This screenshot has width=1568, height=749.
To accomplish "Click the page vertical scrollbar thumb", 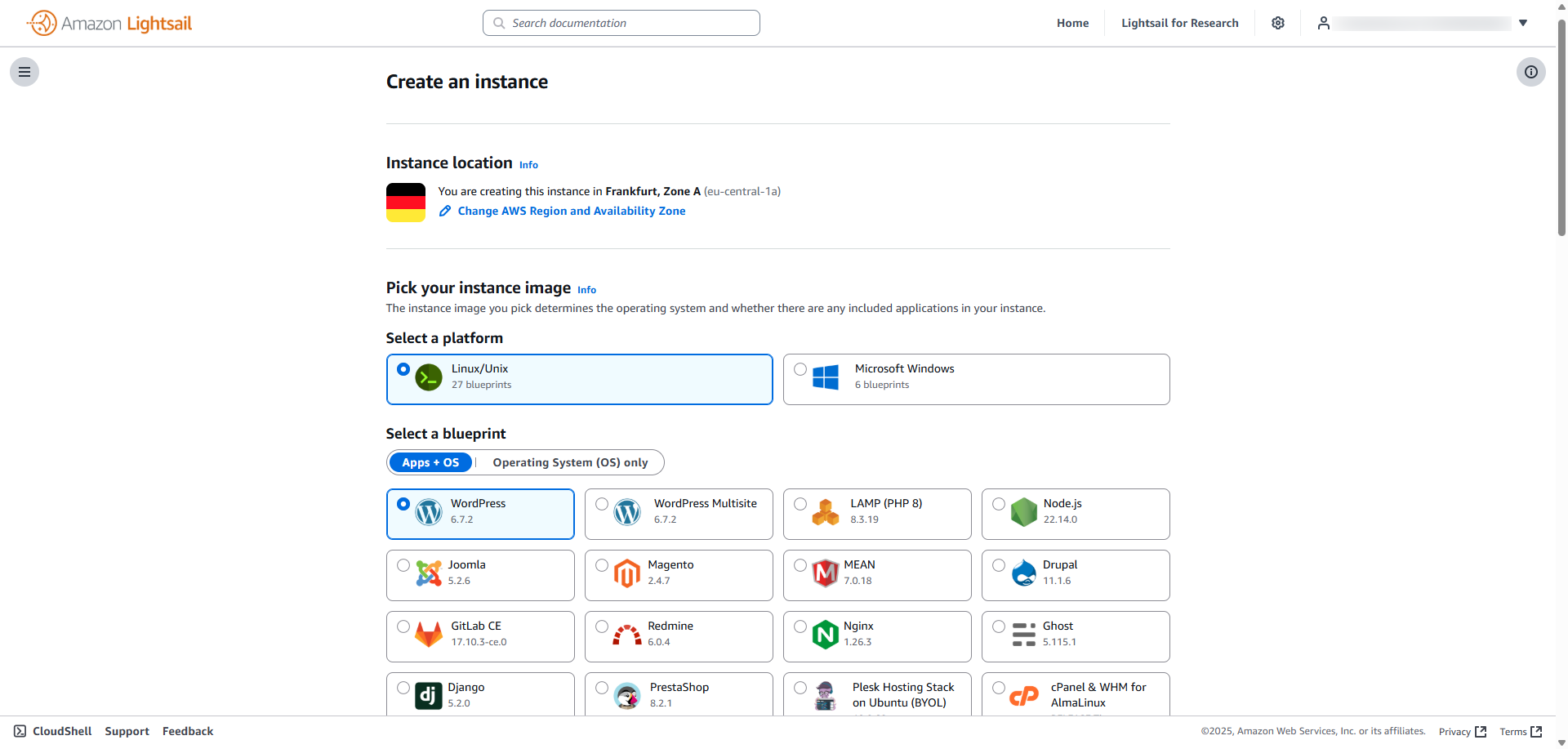I will 1561,127.
